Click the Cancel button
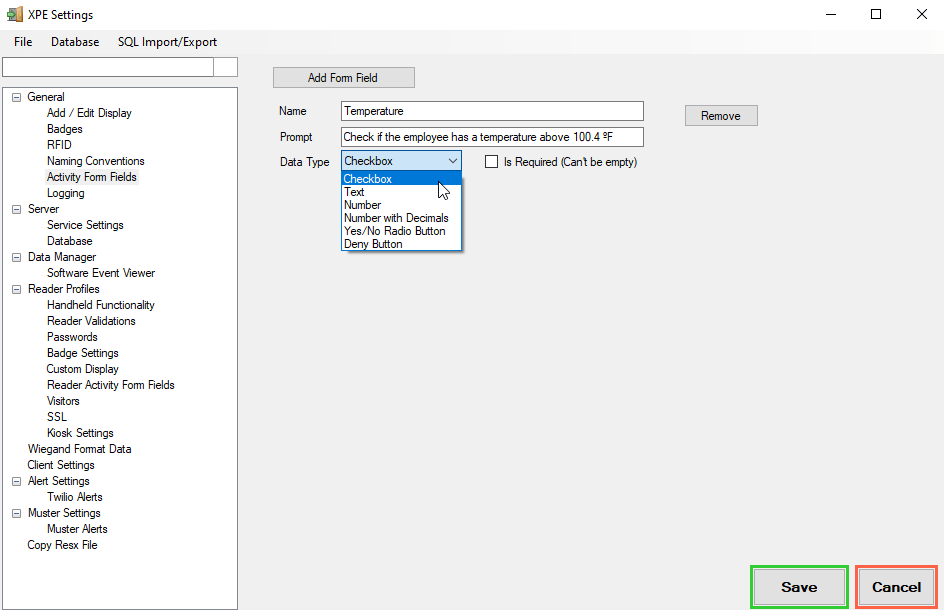This screenshot has height=610, width=944. 896,587
